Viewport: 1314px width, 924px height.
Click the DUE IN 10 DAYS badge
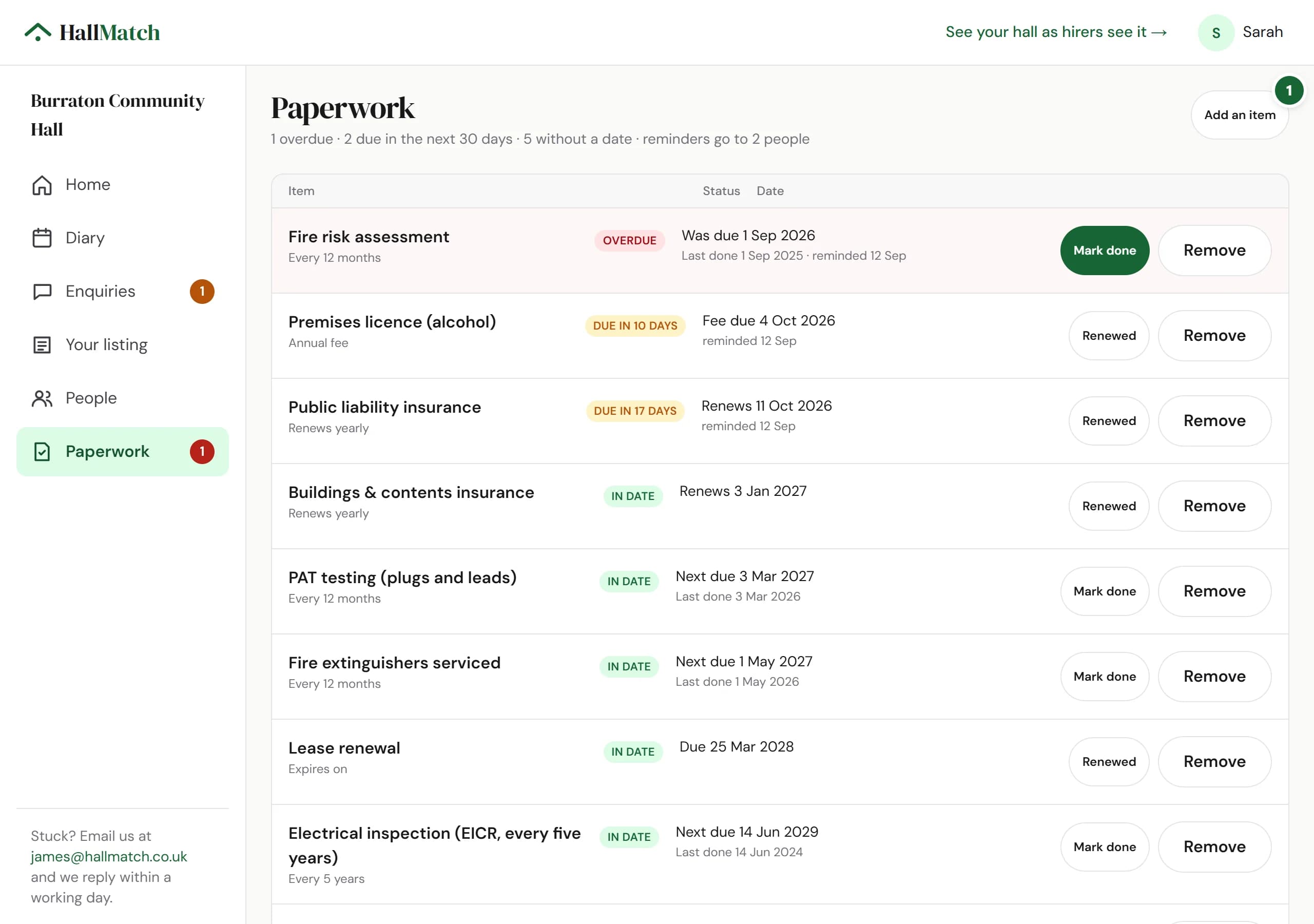(x=635, y=326)
